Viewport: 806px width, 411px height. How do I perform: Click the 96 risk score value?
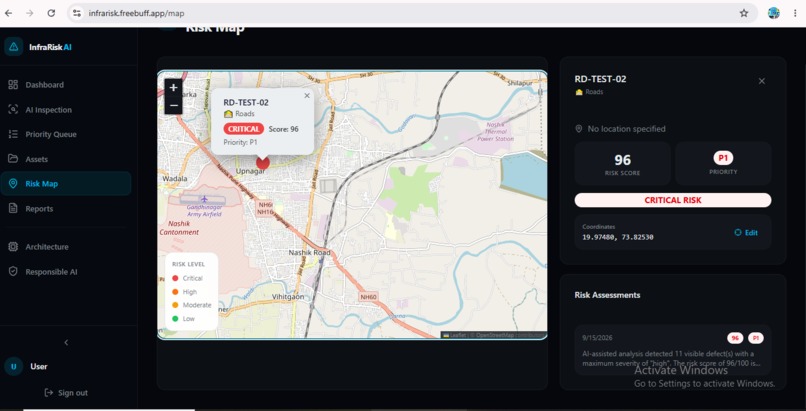622,160
